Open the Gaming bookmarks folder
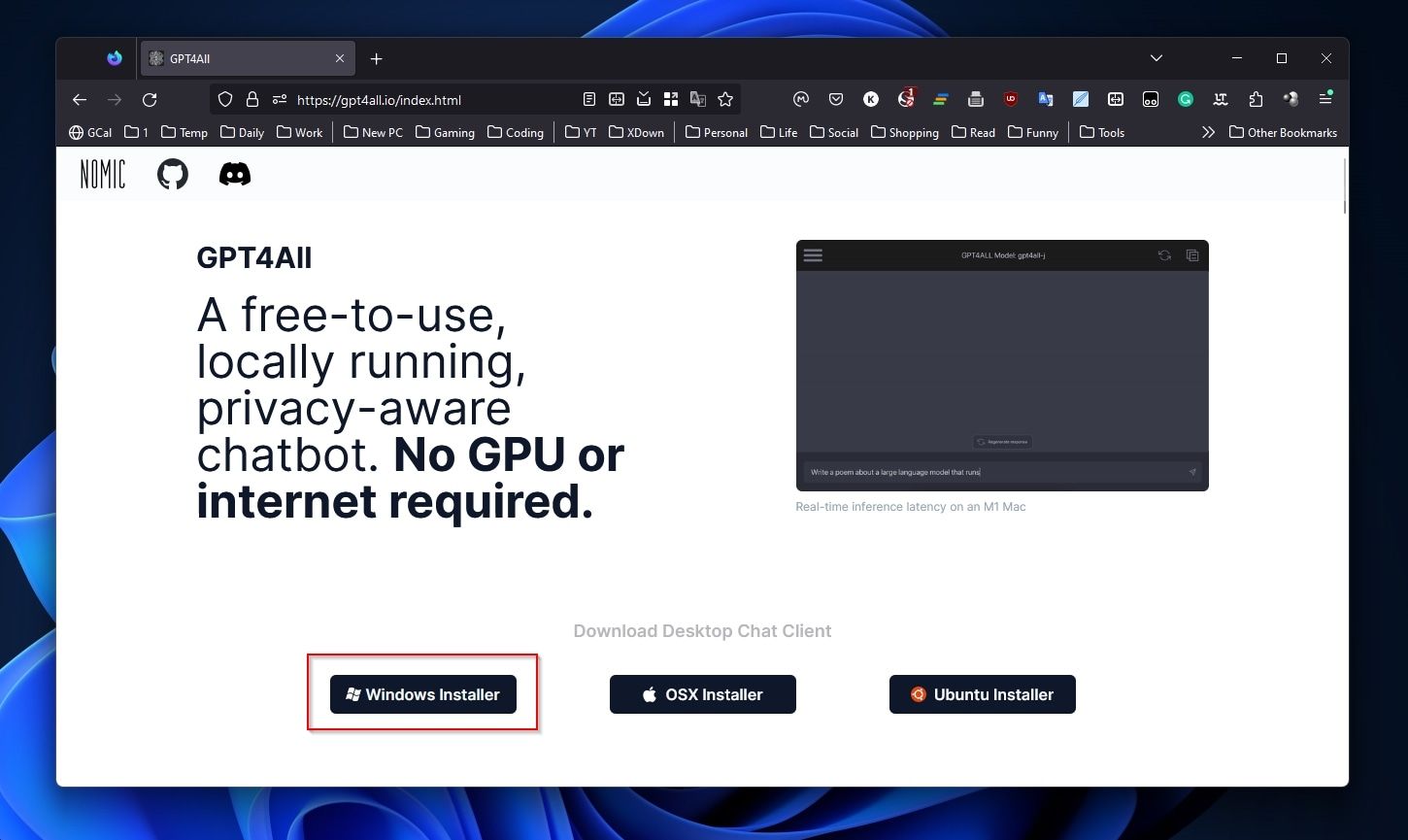The image size is (1408, 840). (x=445, y=132)
